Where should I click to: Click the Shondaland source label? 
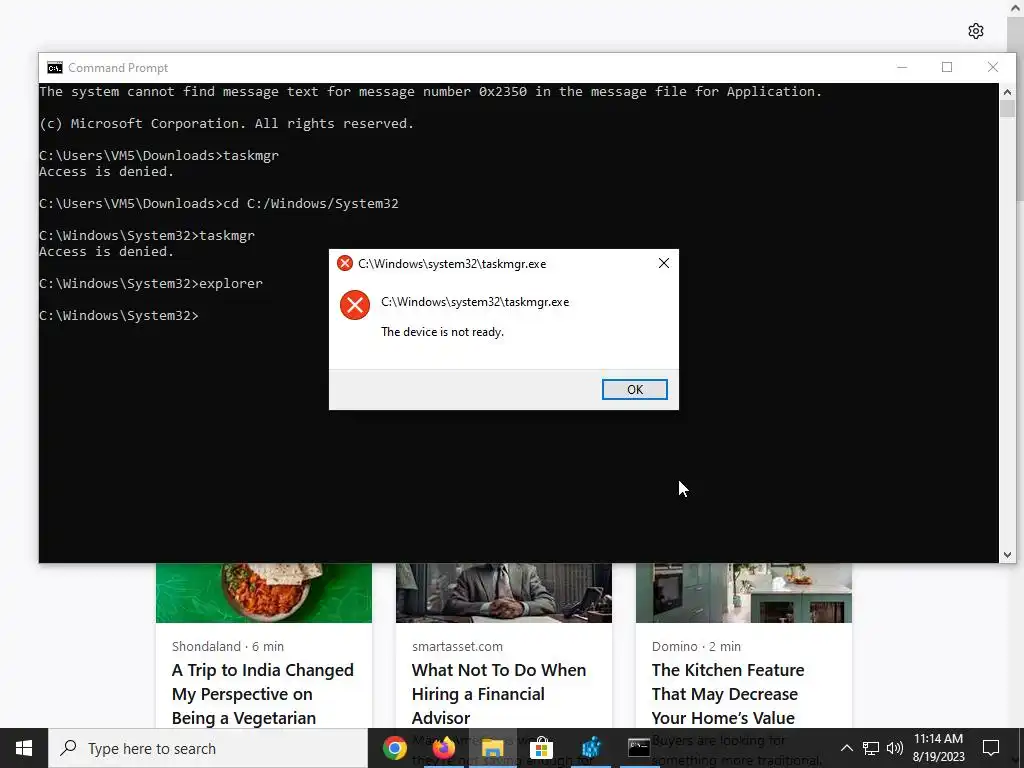coord(206,647)
